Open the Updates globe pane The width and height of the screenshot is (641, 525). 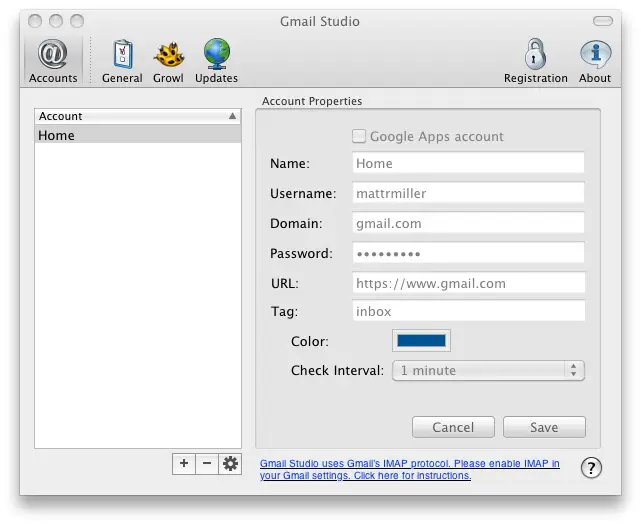pos(216,61)
